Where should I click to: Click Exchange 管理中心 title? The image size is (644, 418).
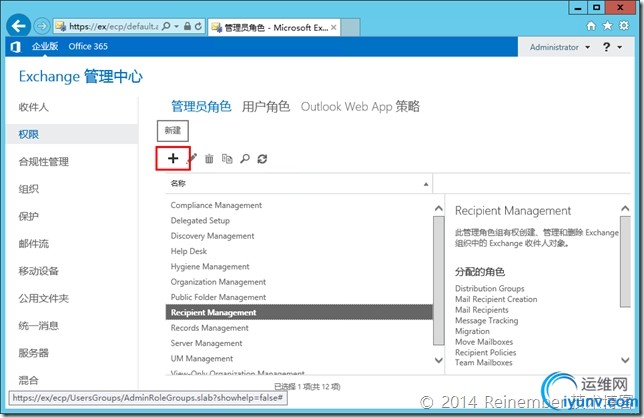80,76
